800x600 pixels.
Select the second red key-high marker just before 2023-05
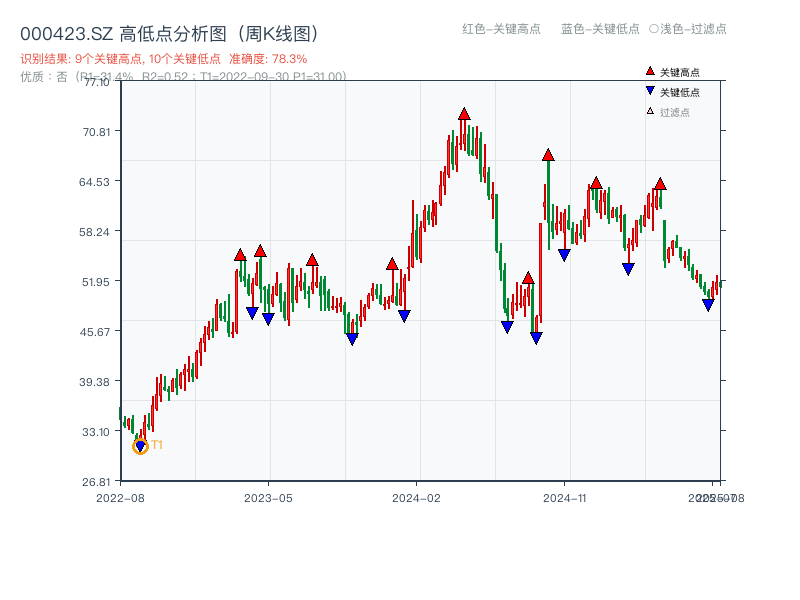tap(260, 251)
